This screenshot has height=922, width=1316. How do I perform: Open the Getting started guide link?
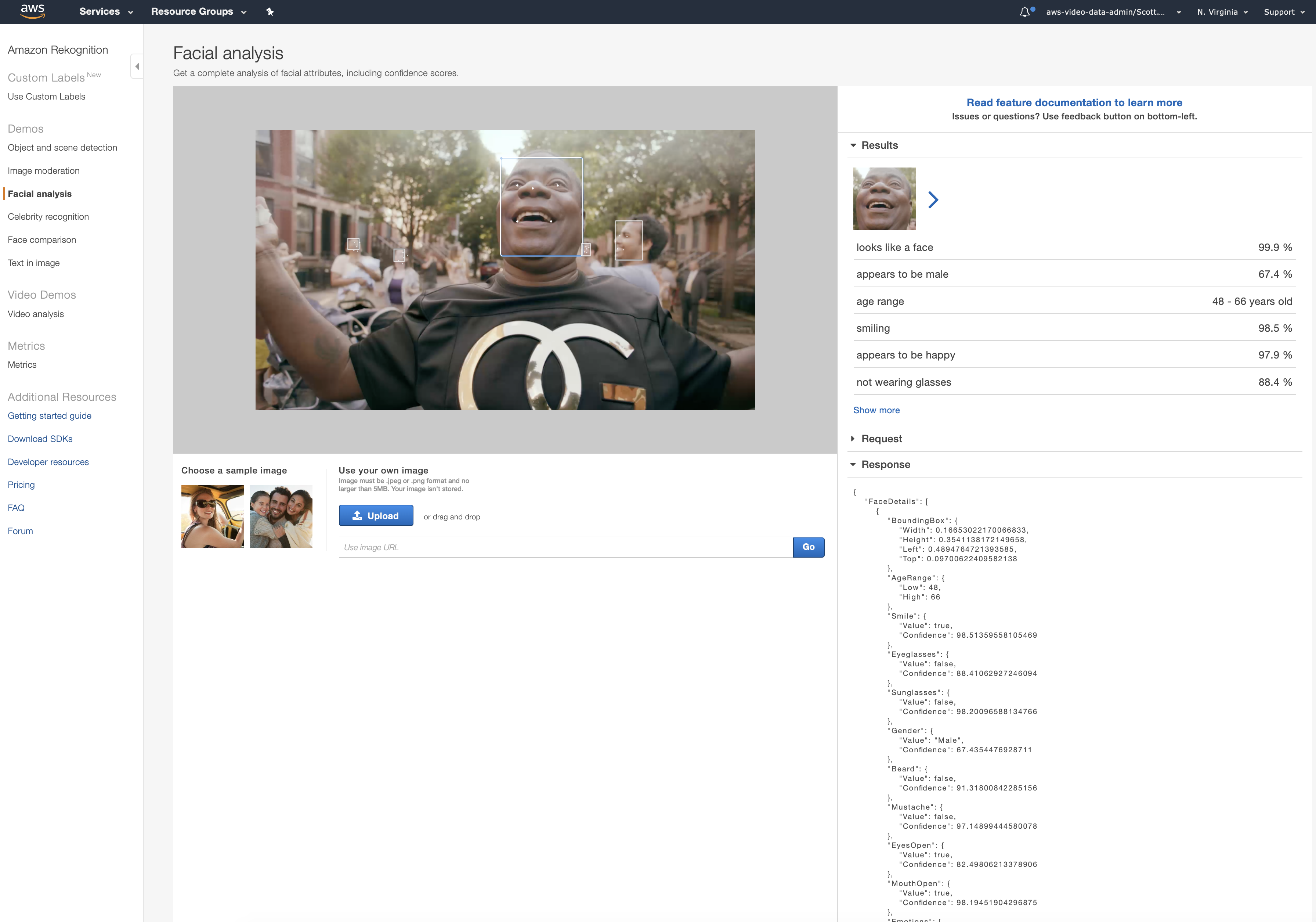49,416
